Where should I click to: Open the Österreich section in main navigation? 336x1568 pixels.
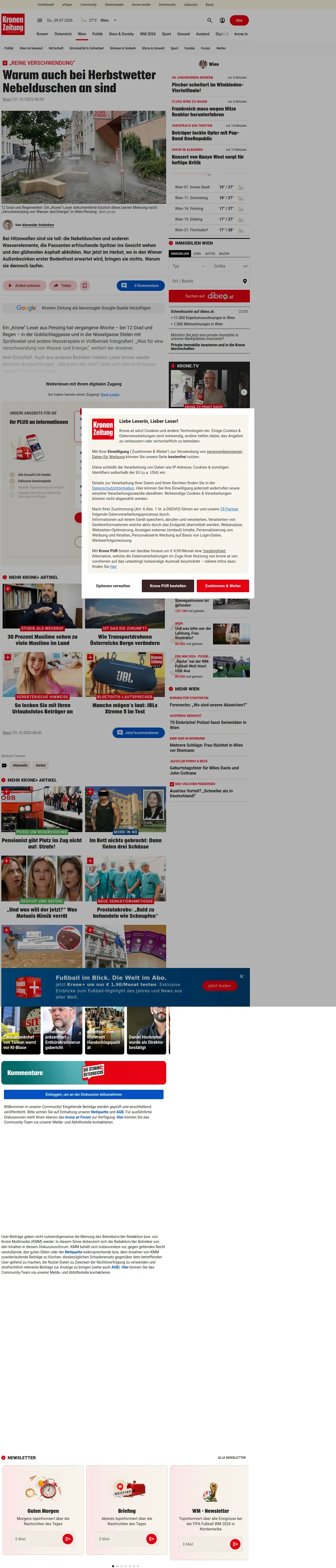[63, 34]
